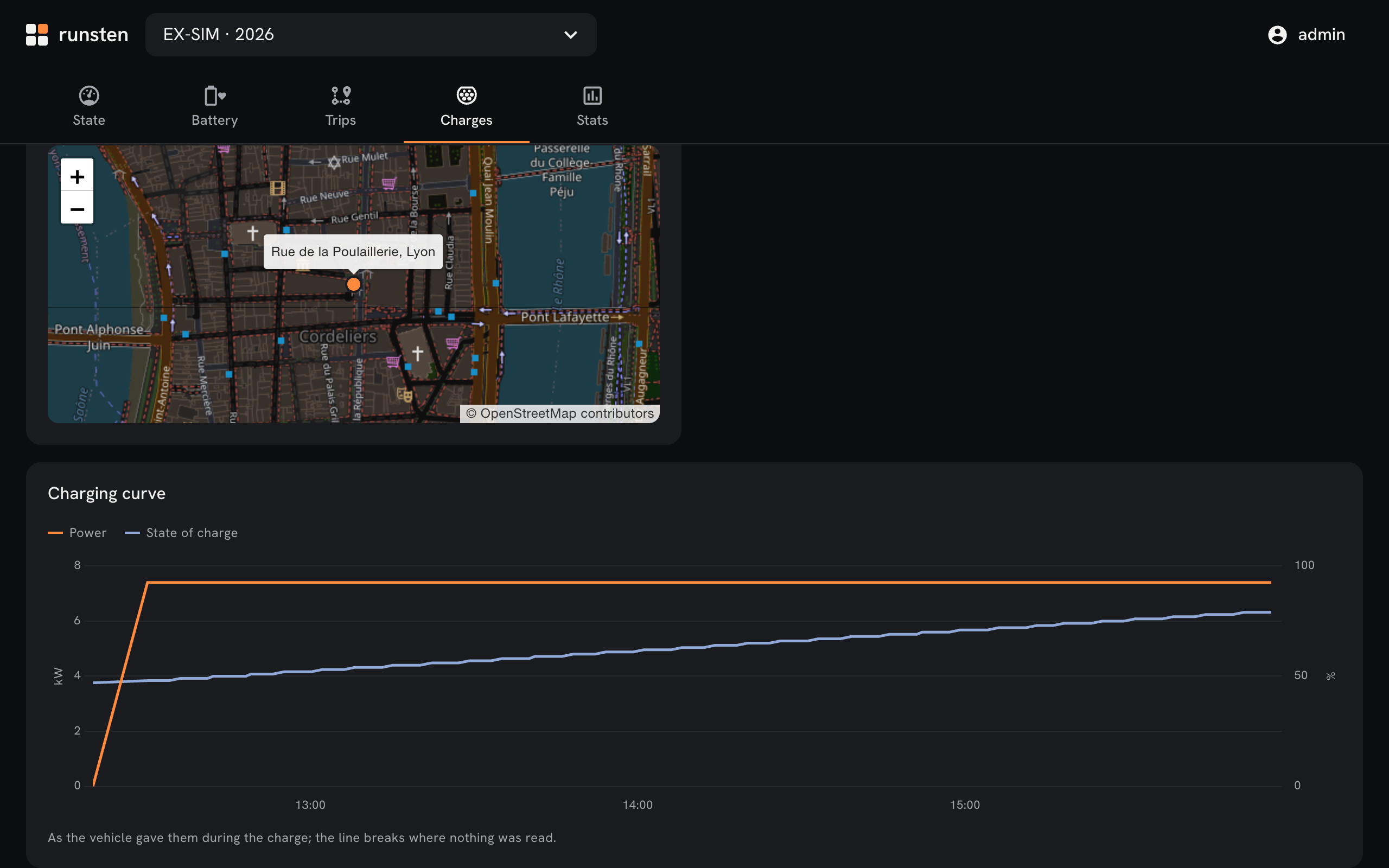
Task: Click the flat orange power line
Action: click(709, 582)
